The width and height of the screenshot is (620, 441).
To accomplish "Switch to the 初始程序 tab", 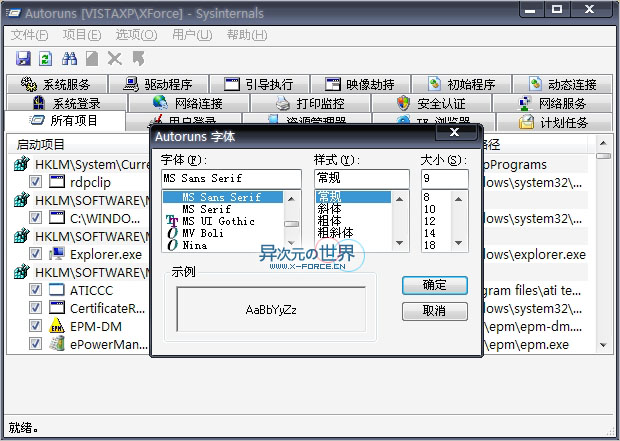I will (x=461, y=84).
